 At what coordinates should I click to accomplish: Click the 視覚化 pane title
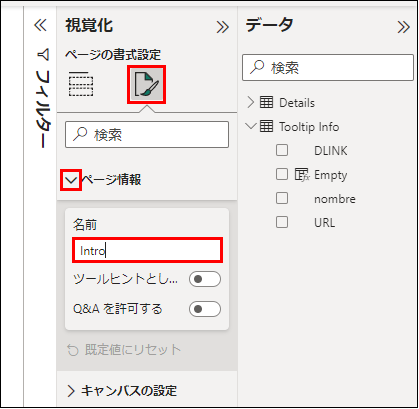[x=89, y=25]
